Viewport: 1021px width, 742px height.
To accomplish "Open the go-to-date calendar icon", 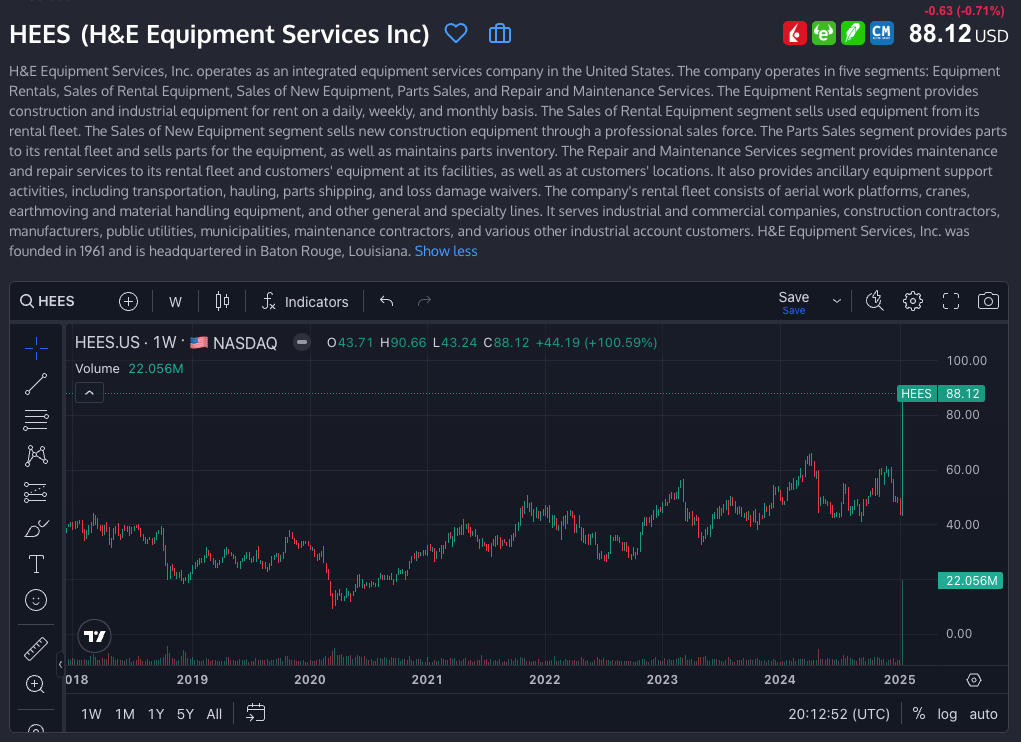I will click(255, 713).
